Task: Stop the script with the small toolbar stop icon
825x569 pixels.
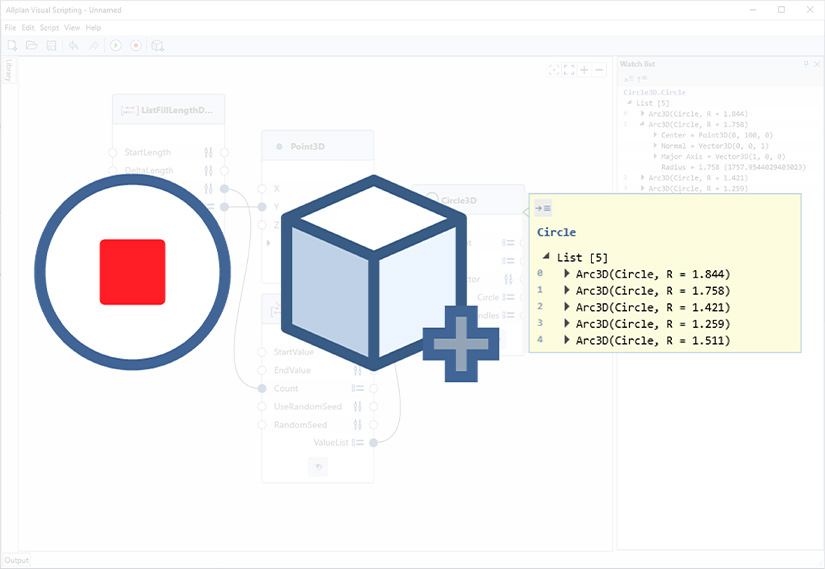Action: [136, 46]
